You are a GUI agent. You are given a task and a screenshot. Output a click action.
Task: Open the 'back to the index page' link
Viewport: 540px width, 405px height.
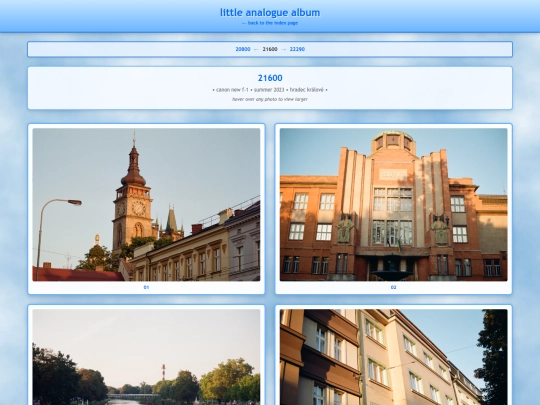[x=270, y=23]
